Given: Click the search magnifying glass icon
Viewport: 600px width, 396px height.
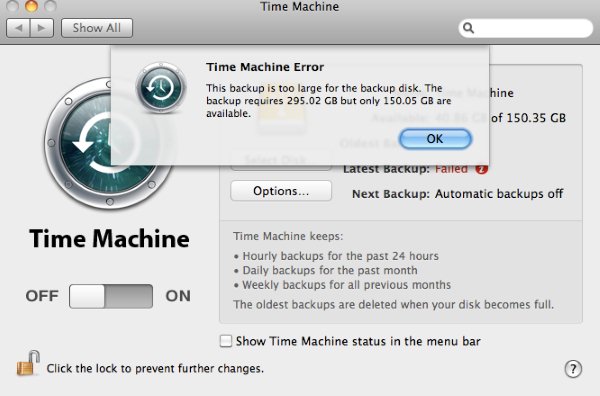Looking at the screenshot, I should pyautogui.click(x=468, y=28).
